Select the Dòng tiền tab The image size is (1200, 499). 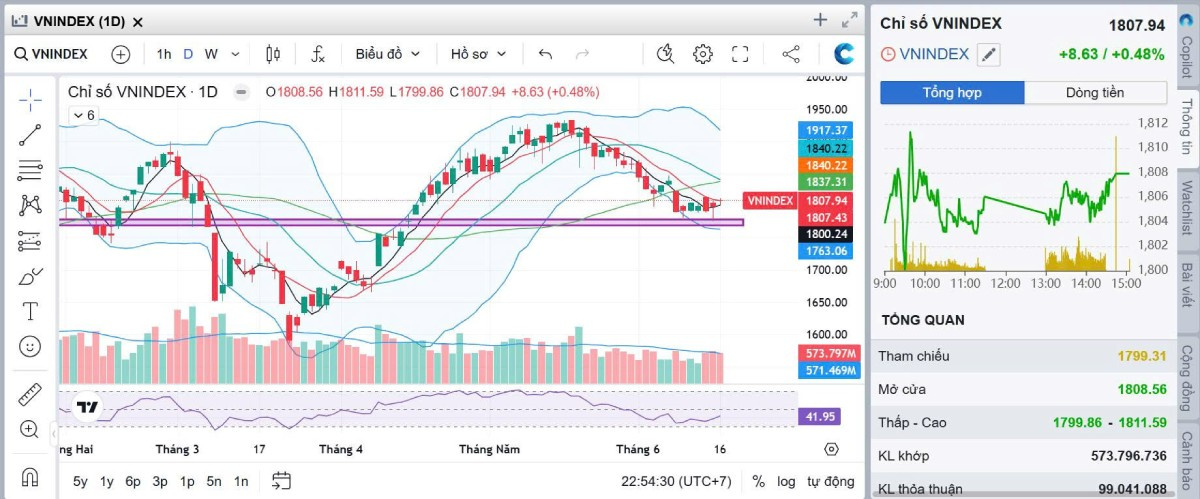pos(1095,92)
